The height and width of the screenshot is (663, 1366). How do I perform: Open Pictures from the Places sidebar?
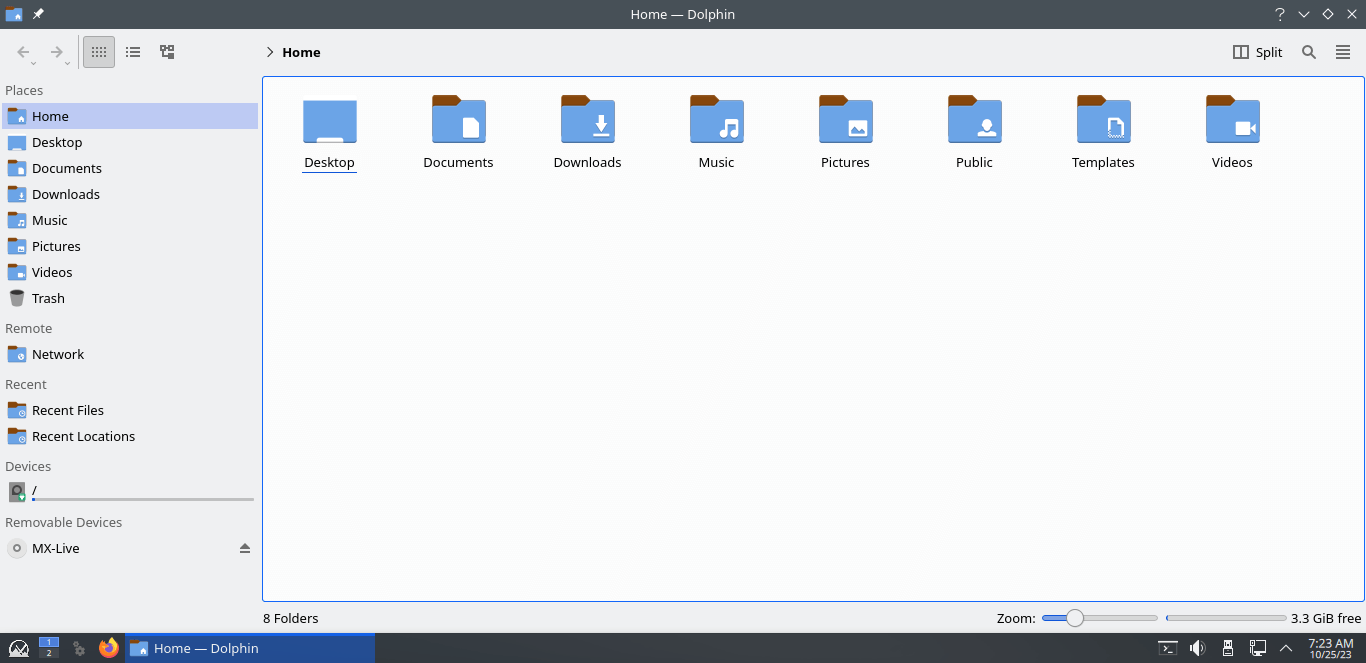tap(131, 246)
